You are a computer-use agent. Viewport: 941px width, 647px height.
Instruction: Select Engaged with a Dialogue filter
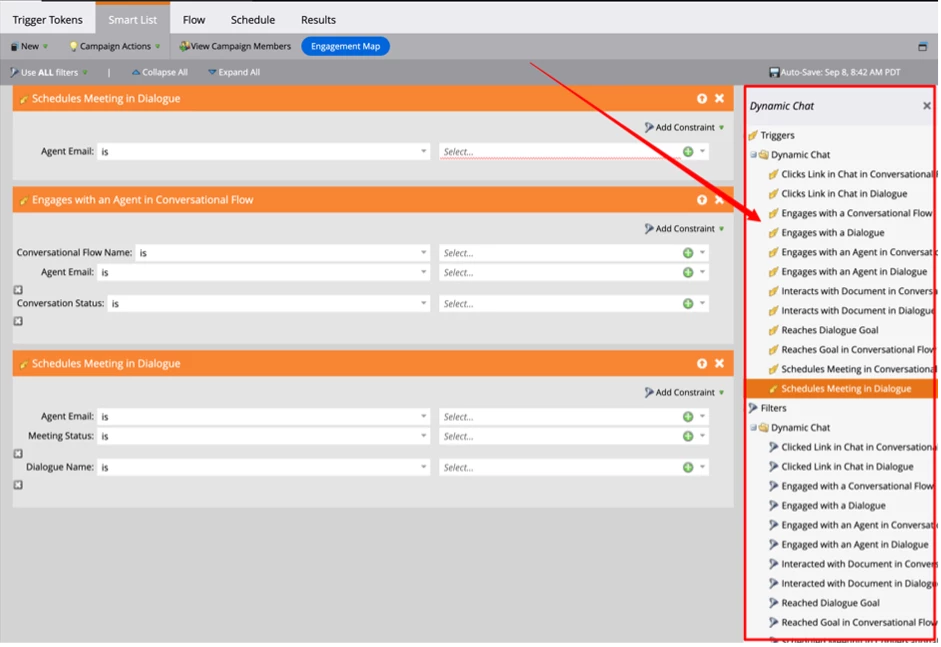[833, 506]
